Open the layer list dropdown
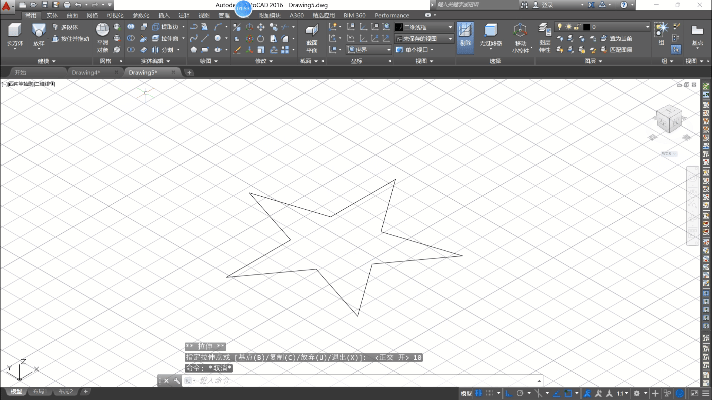 [603, 27]
